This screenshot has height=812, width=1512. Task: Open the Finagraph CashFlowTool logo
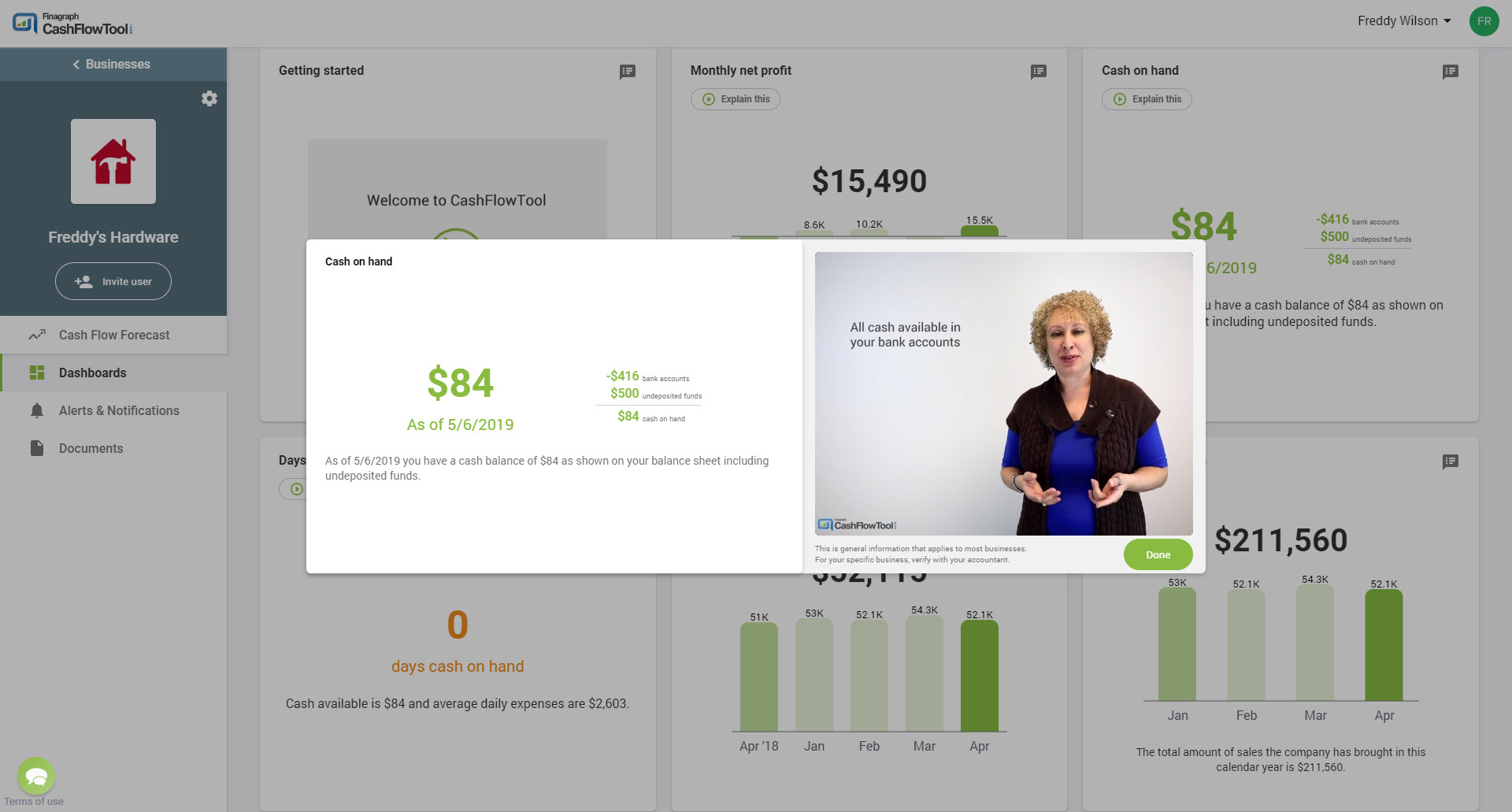[72, 24]
